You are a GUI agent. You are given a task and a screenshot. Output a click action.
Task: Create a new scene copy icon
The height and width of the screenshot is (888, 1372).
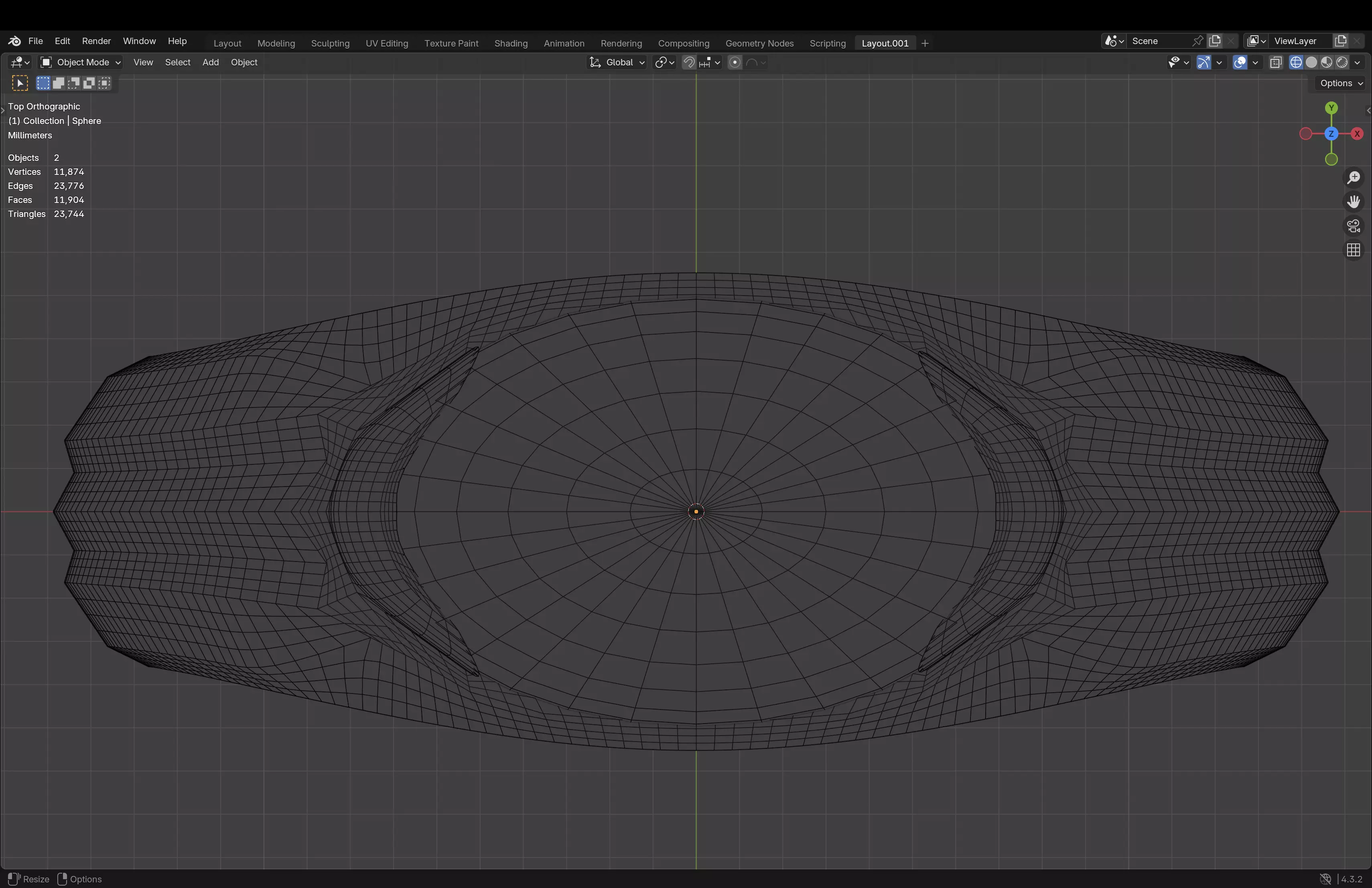click(x=1215, y=41)
